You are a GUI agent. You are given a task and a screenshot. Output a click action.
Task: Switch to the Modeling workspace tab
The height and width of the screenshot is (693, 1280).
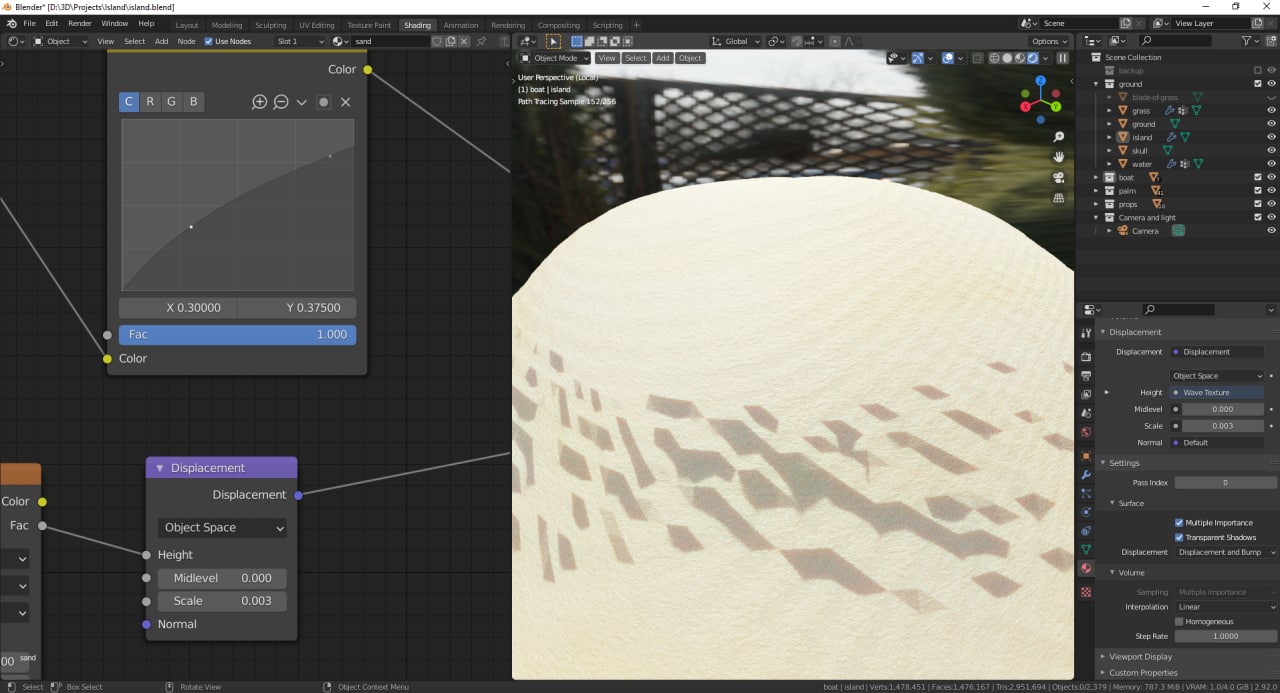(227, 25)
